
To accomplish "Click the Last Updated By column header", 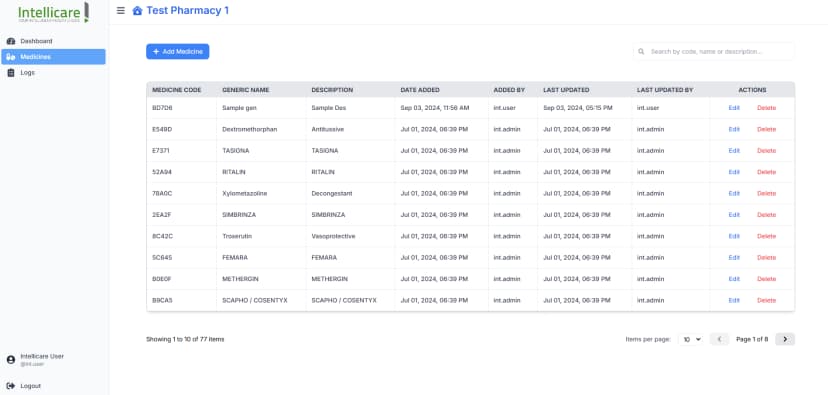I will 665,90.
